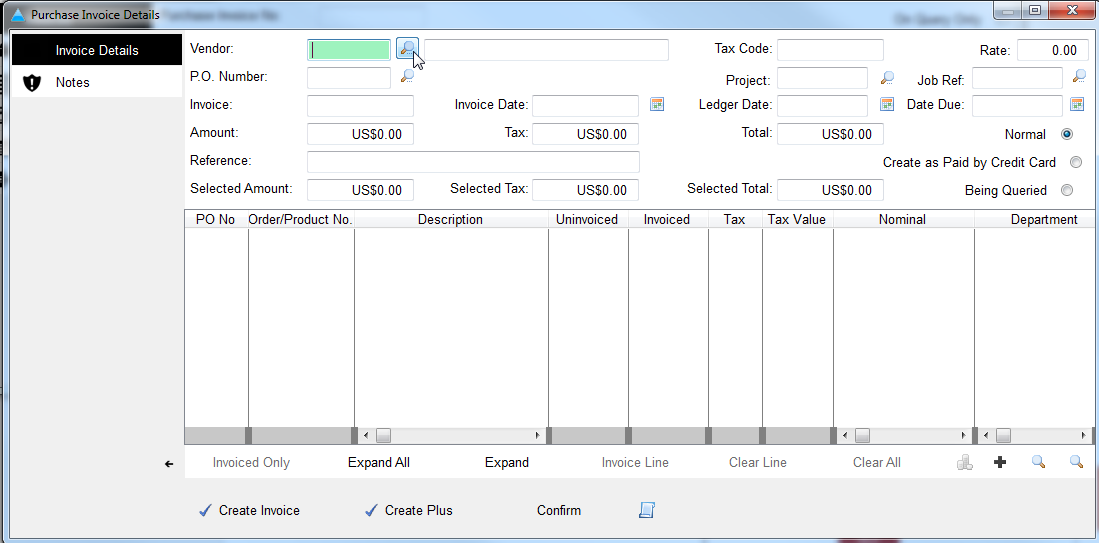Click the Expand button
Screen dimensions: 1099x543
[x=507, y=462]
